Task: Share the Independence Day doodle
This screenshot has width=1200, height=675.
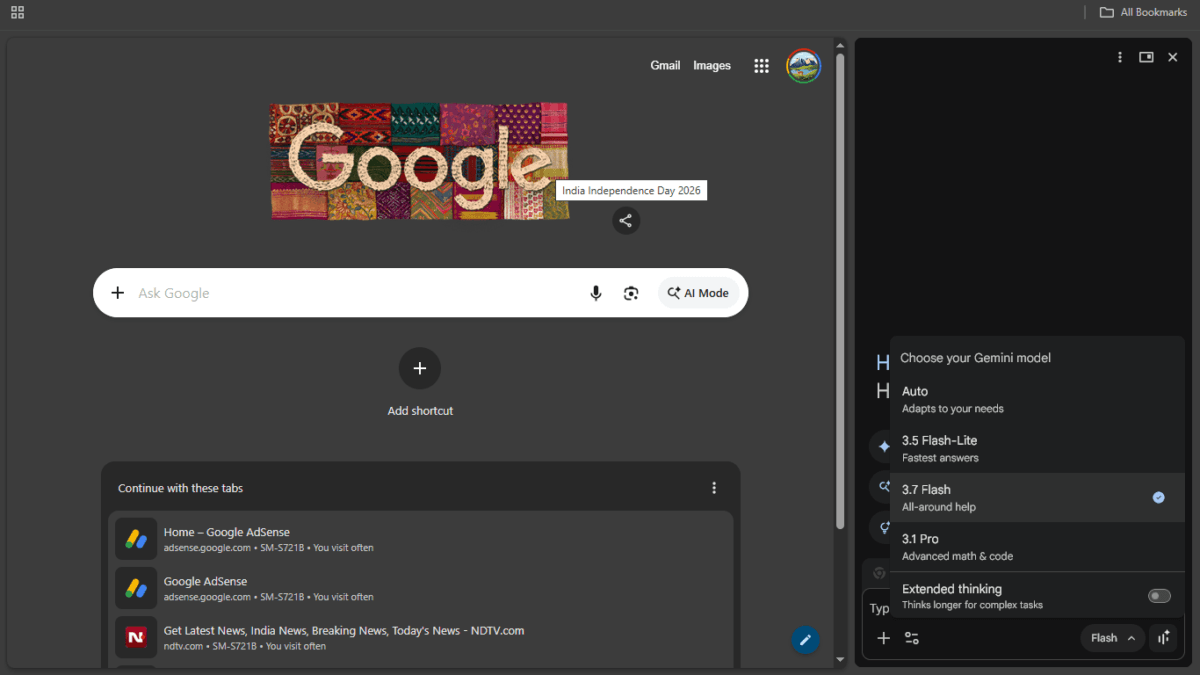Action: pyautogui.click(x=626, y=221)
